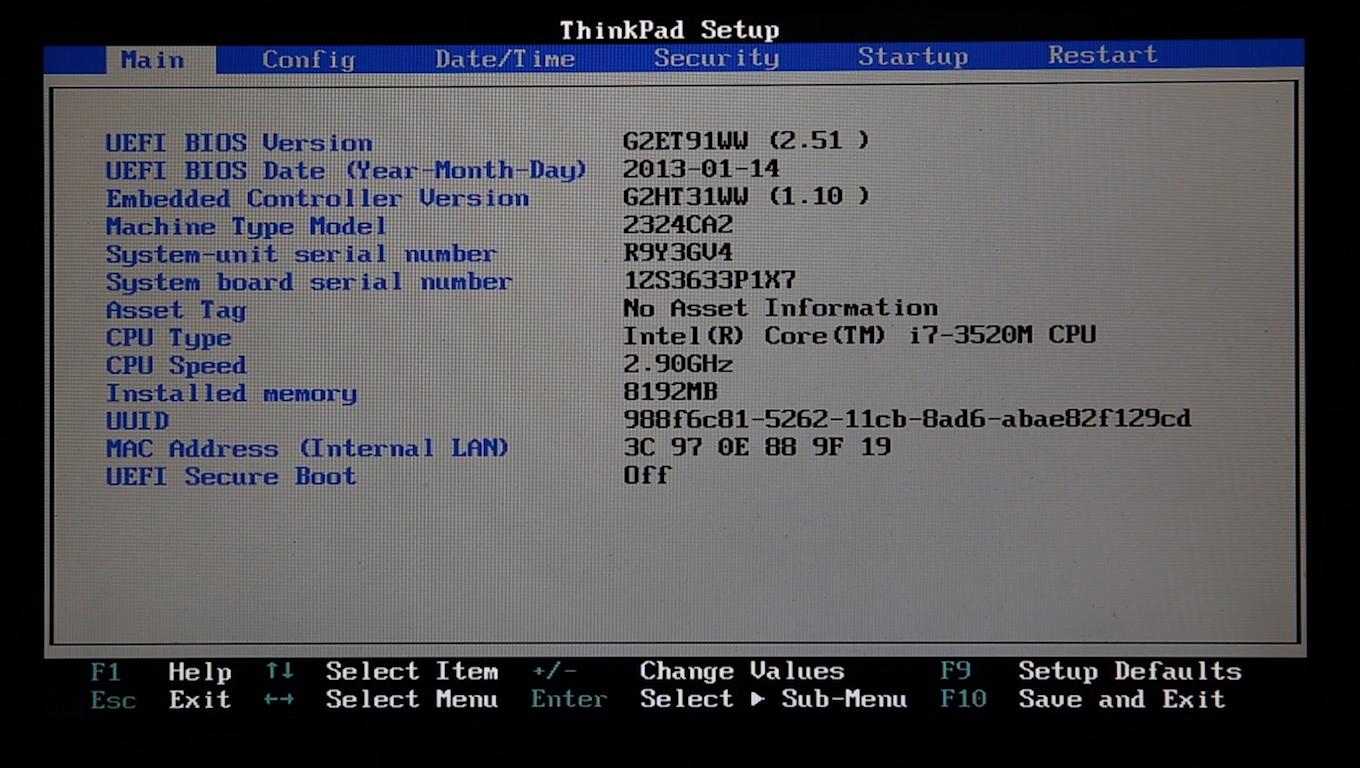Click the Change Values legend entry
Screen dimensions: 1360x768
pos(742,671)
